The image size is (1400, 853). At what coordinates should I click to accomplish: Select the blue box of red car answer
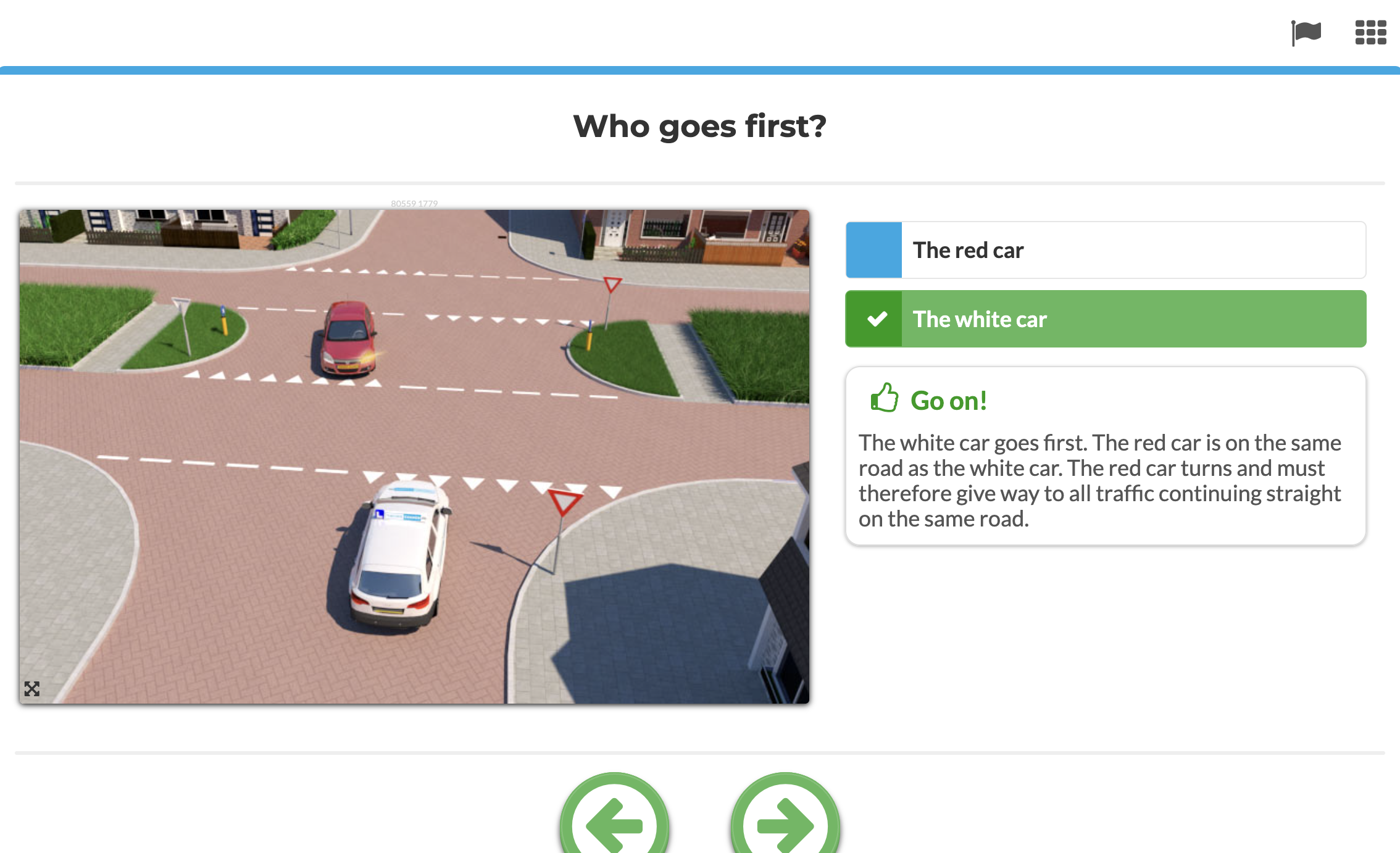[x=874, y=250]
